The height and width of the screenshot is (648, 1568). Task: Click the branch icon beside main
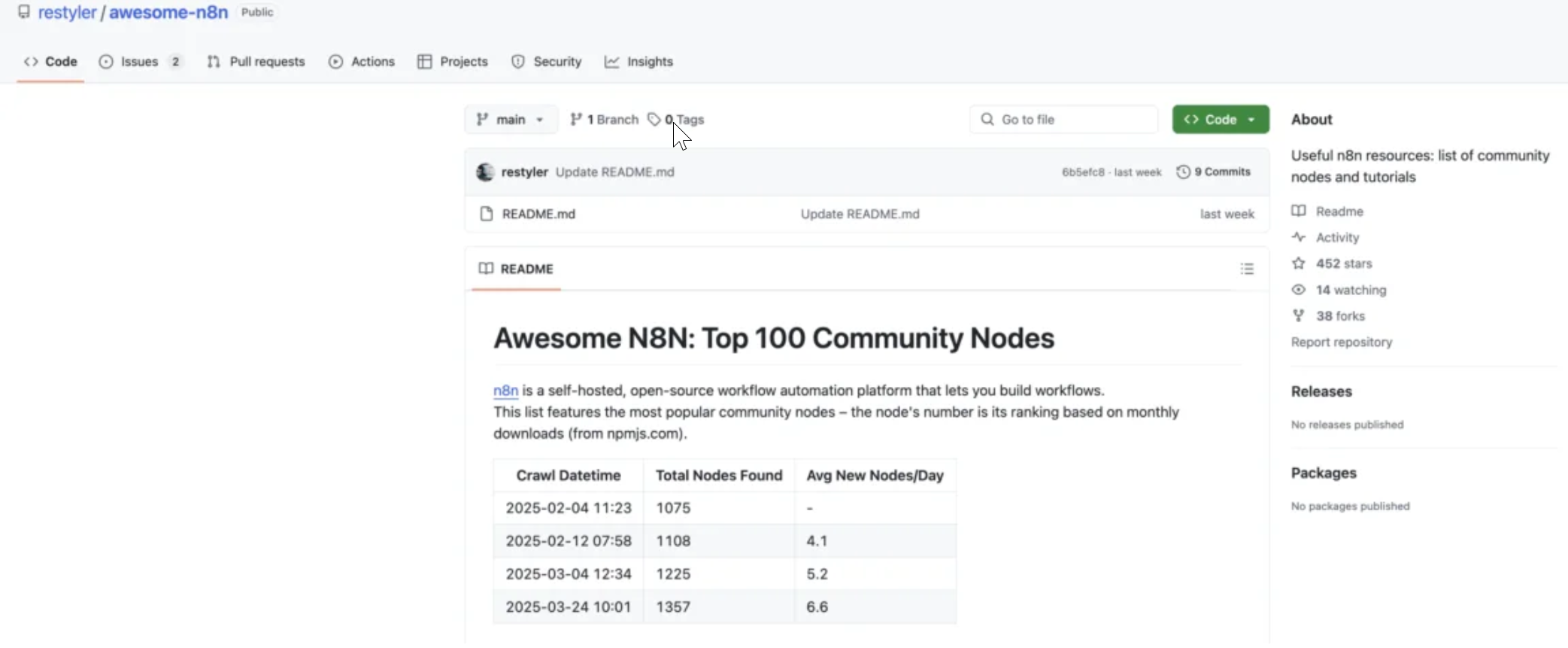[483, 120]
